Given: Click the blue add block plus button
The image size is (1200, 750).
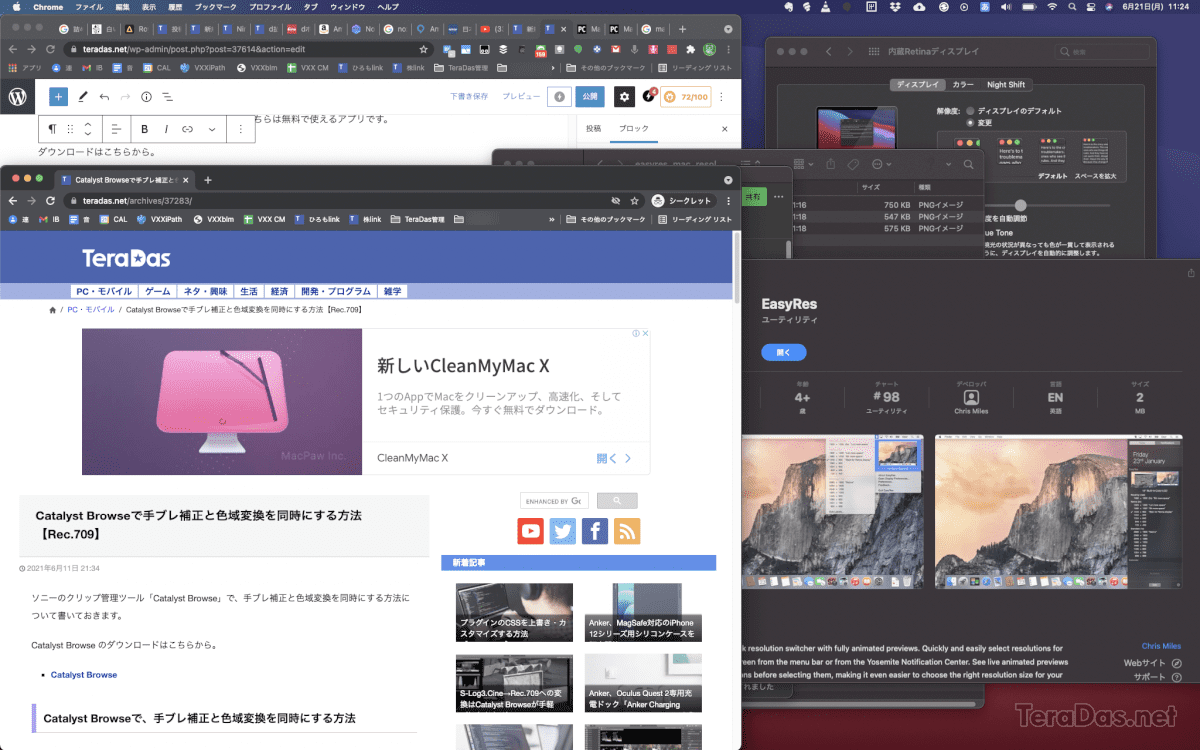Looking at the screenshot, I should click(59, 97).
